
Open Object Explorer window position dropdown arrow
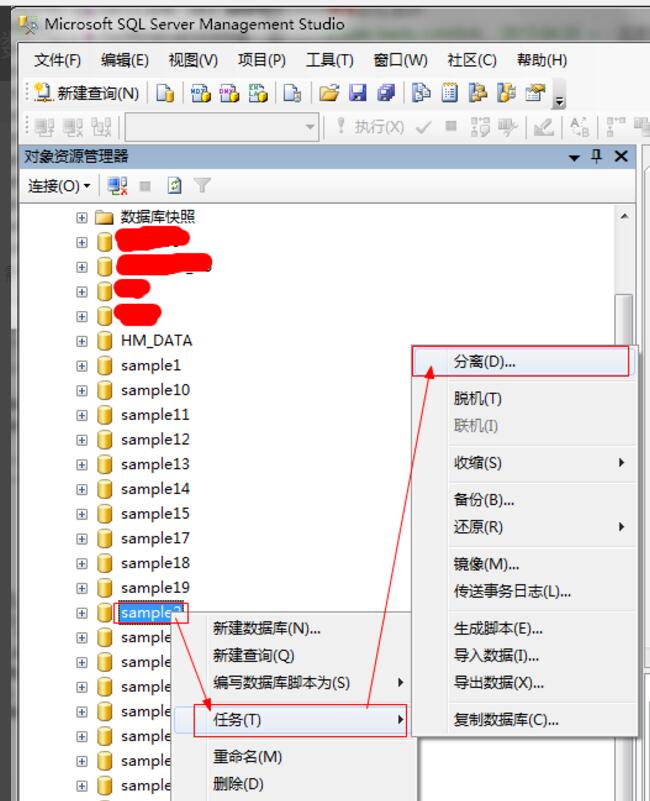tap(574, 158)
